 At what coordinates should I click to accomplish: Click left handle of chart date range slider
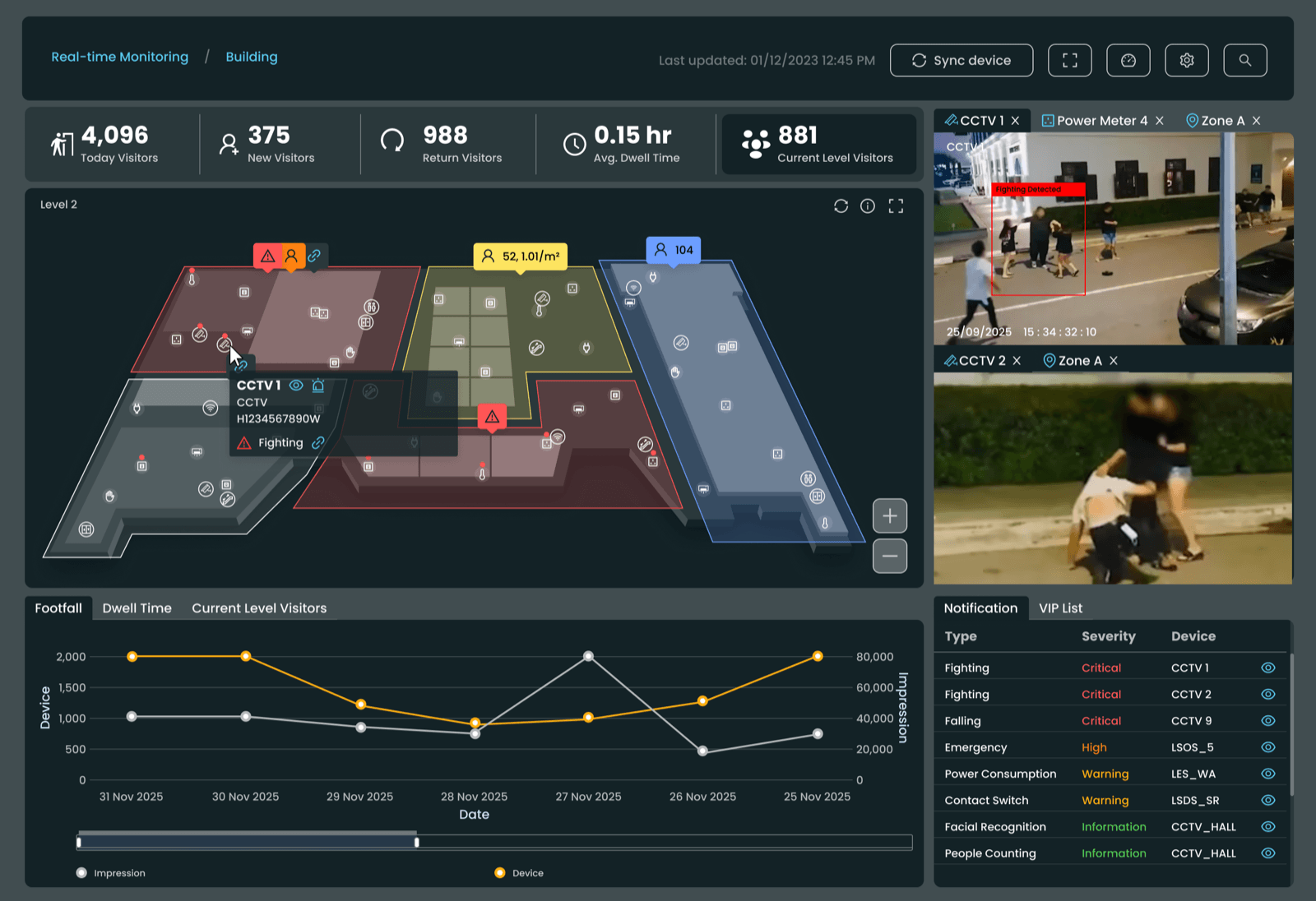pyautogui.click(x=79, y=842)
